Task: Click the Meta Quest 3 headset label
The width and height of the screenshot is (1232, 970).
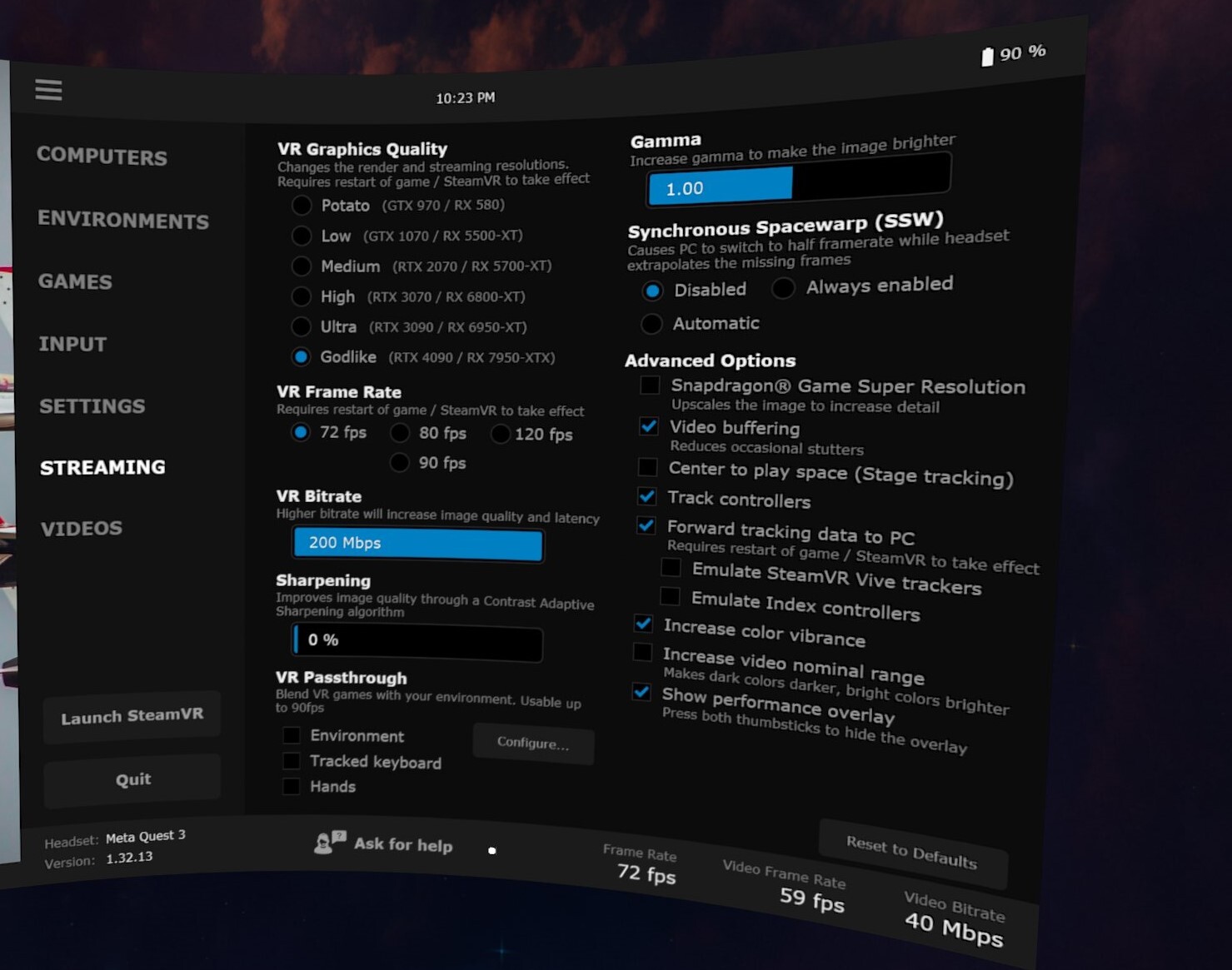Action: pos(146,836)
